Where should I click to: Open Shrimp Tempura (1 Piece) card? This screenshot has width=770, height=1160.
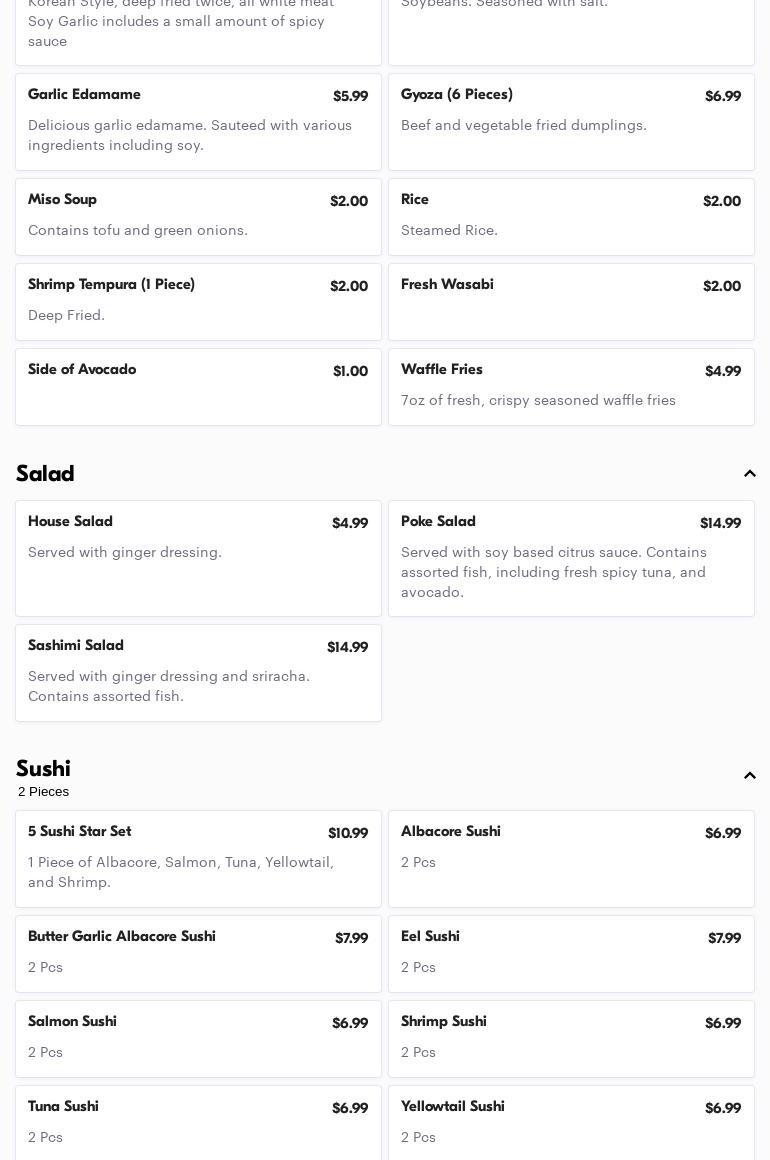click(x=198, y=302)
